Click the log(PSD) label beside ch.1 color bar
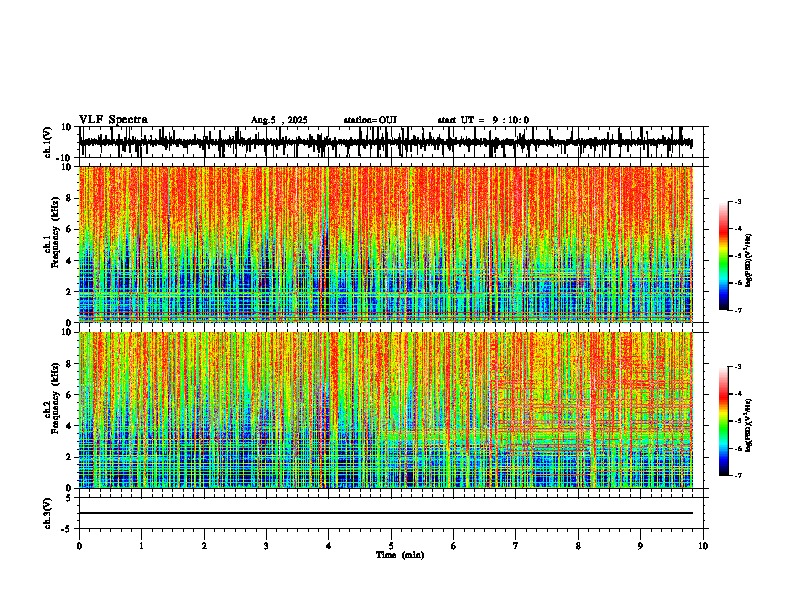This screenshot has width=792, height=612. 748,260
